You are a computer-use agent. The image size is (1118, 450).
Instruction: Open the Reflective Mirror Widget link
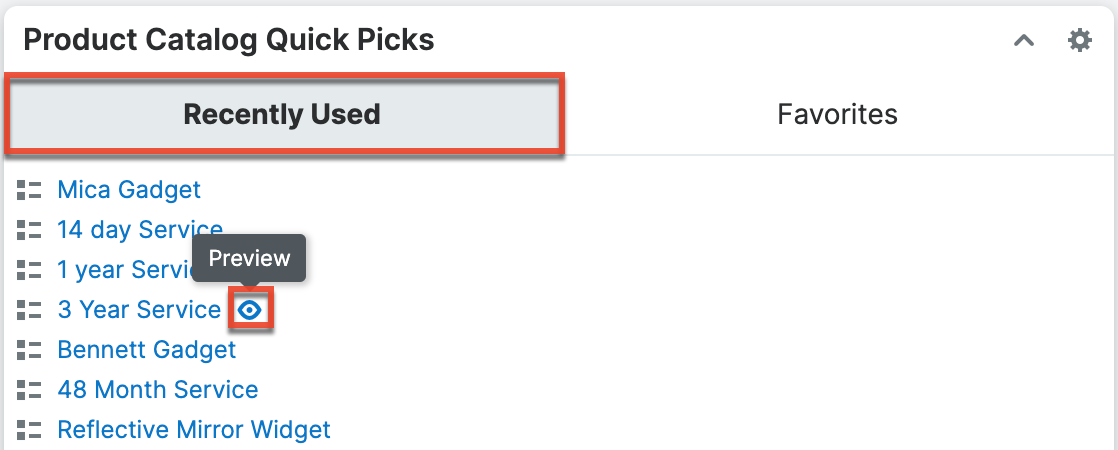coord(194,430)
